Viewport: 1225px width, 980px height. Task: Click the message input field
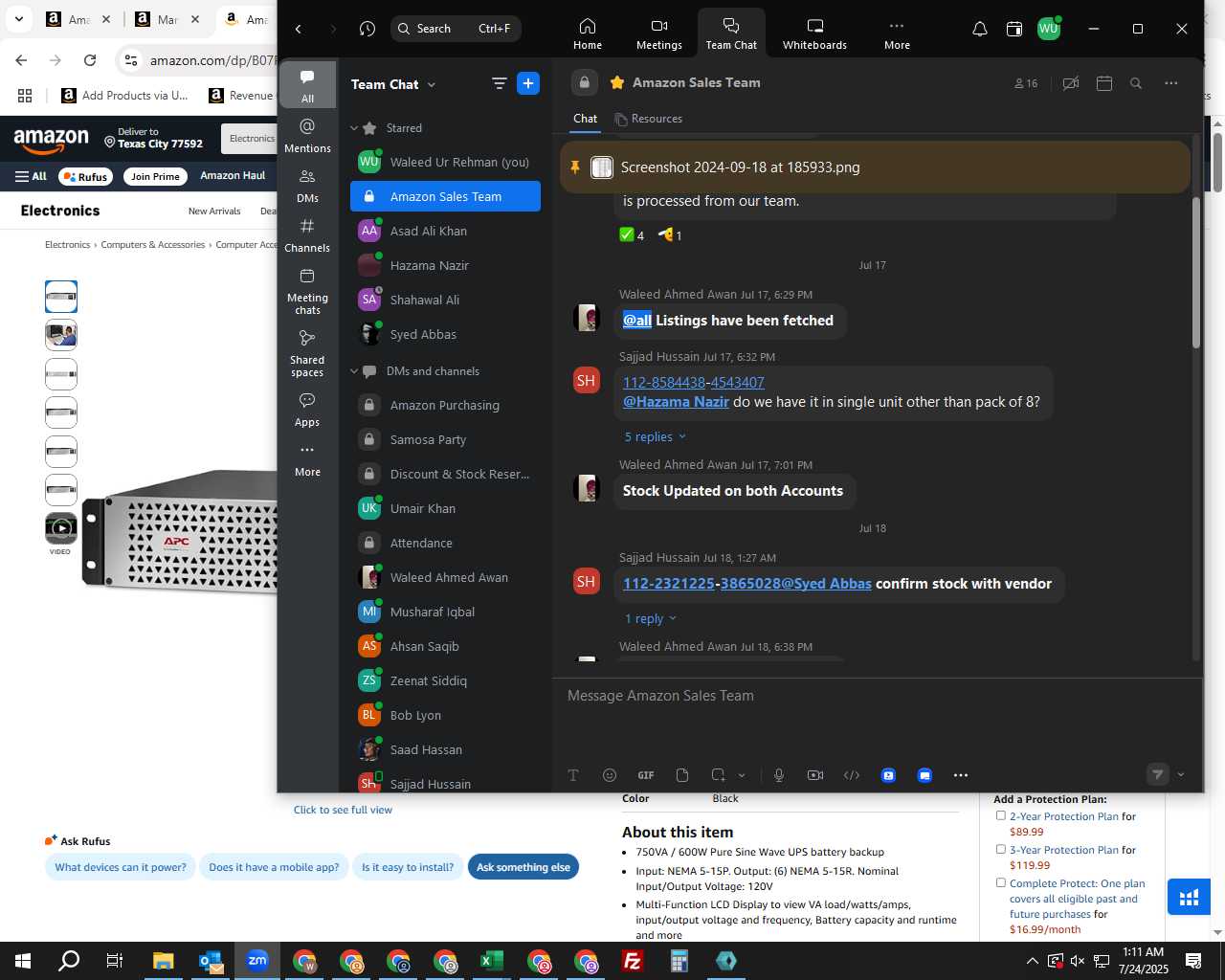(876, 696)
